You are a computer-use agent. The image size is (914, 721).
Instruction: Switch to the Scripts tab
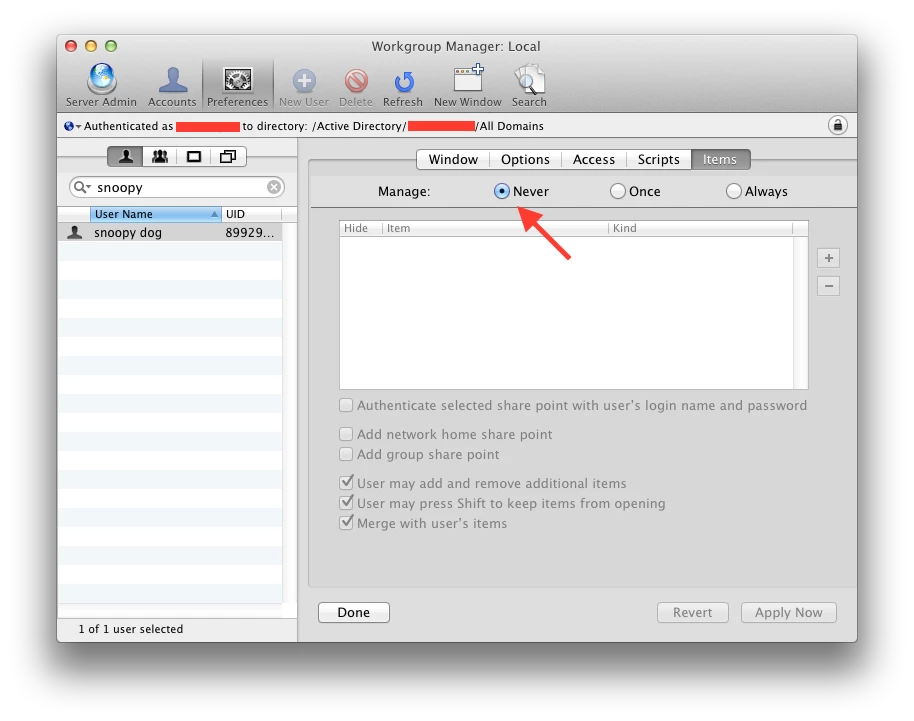coord(659,159)
